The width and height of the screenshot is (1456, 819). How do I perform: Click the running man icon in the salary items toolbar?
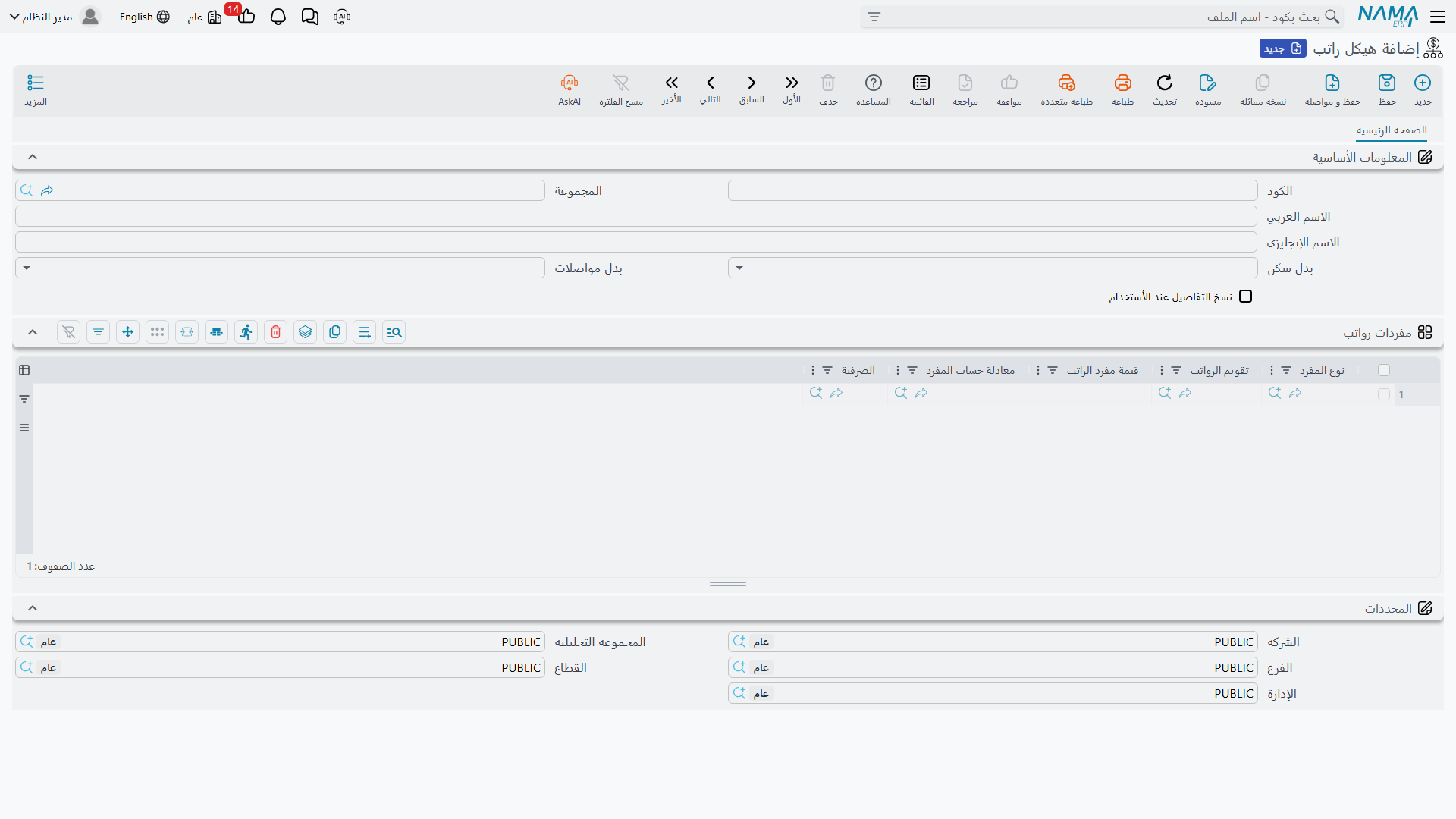tap(246, 332)
